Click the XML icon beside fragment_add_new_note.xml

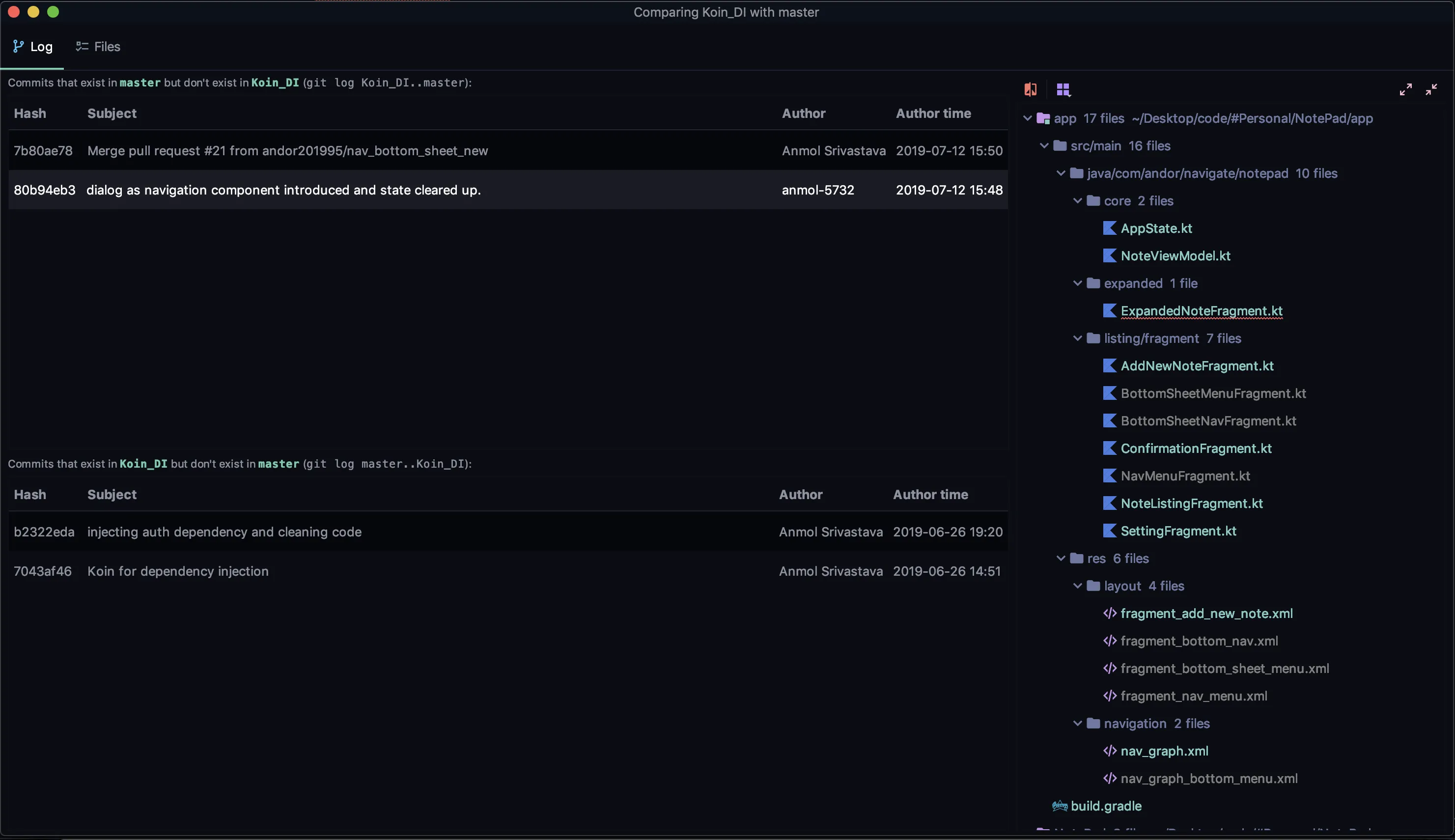(1109, 613)
